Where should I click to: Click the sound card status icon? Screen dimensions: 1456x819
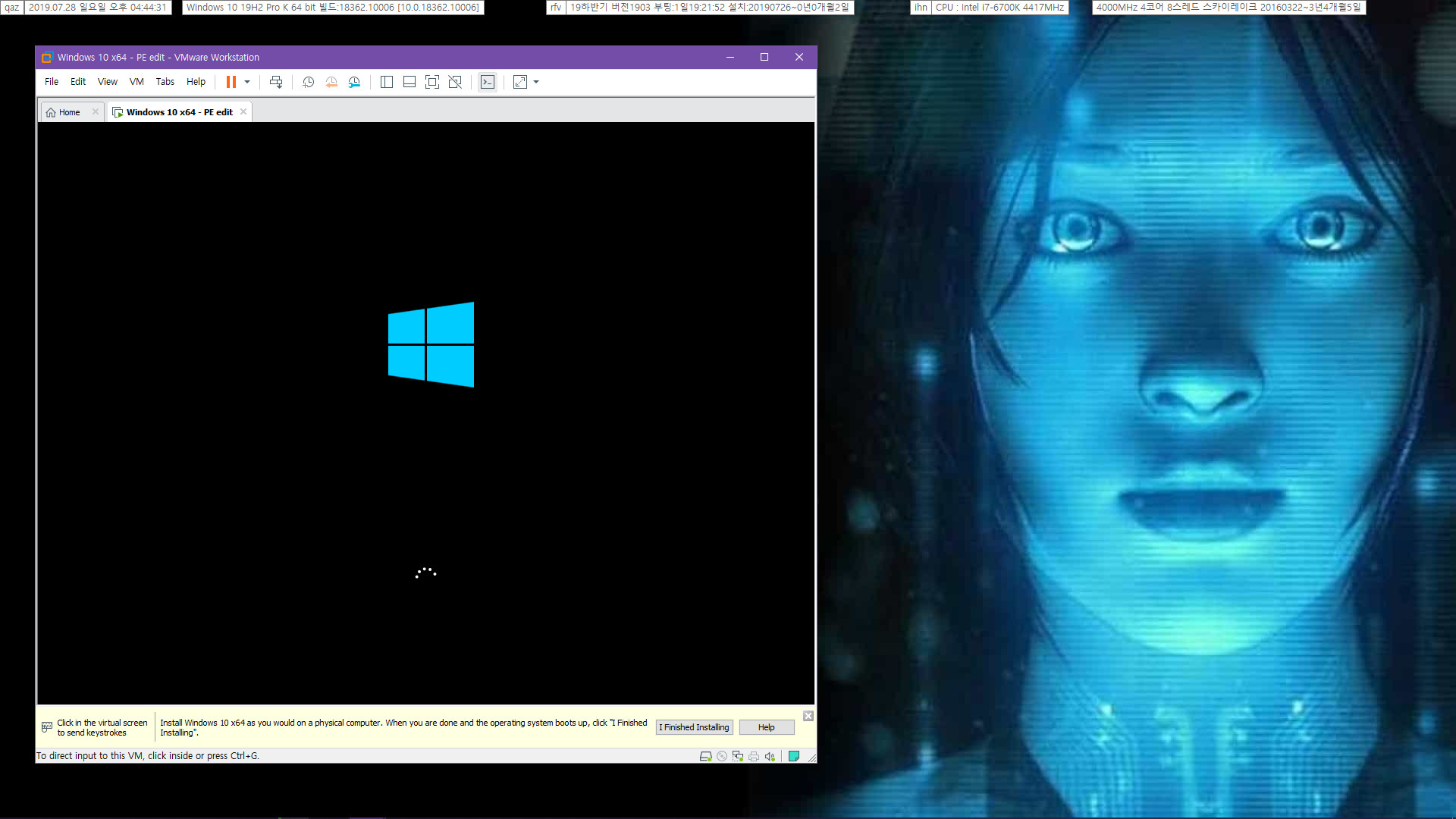[x=770, y=756]
